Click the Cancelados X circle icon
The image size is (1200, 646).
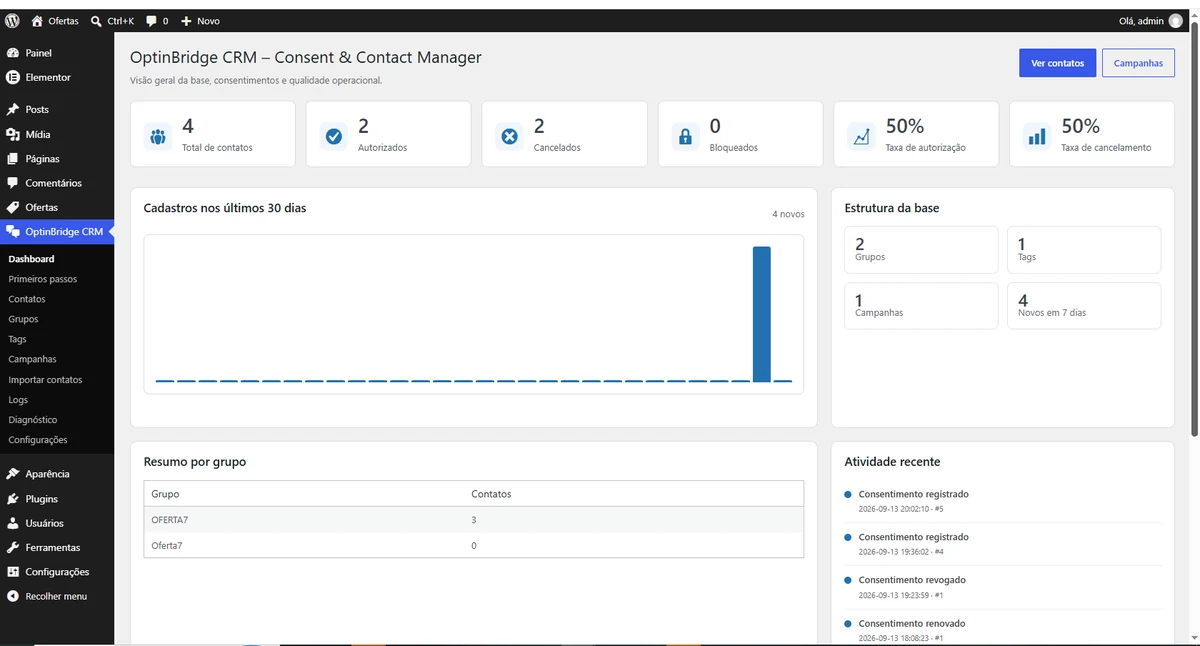510,136
